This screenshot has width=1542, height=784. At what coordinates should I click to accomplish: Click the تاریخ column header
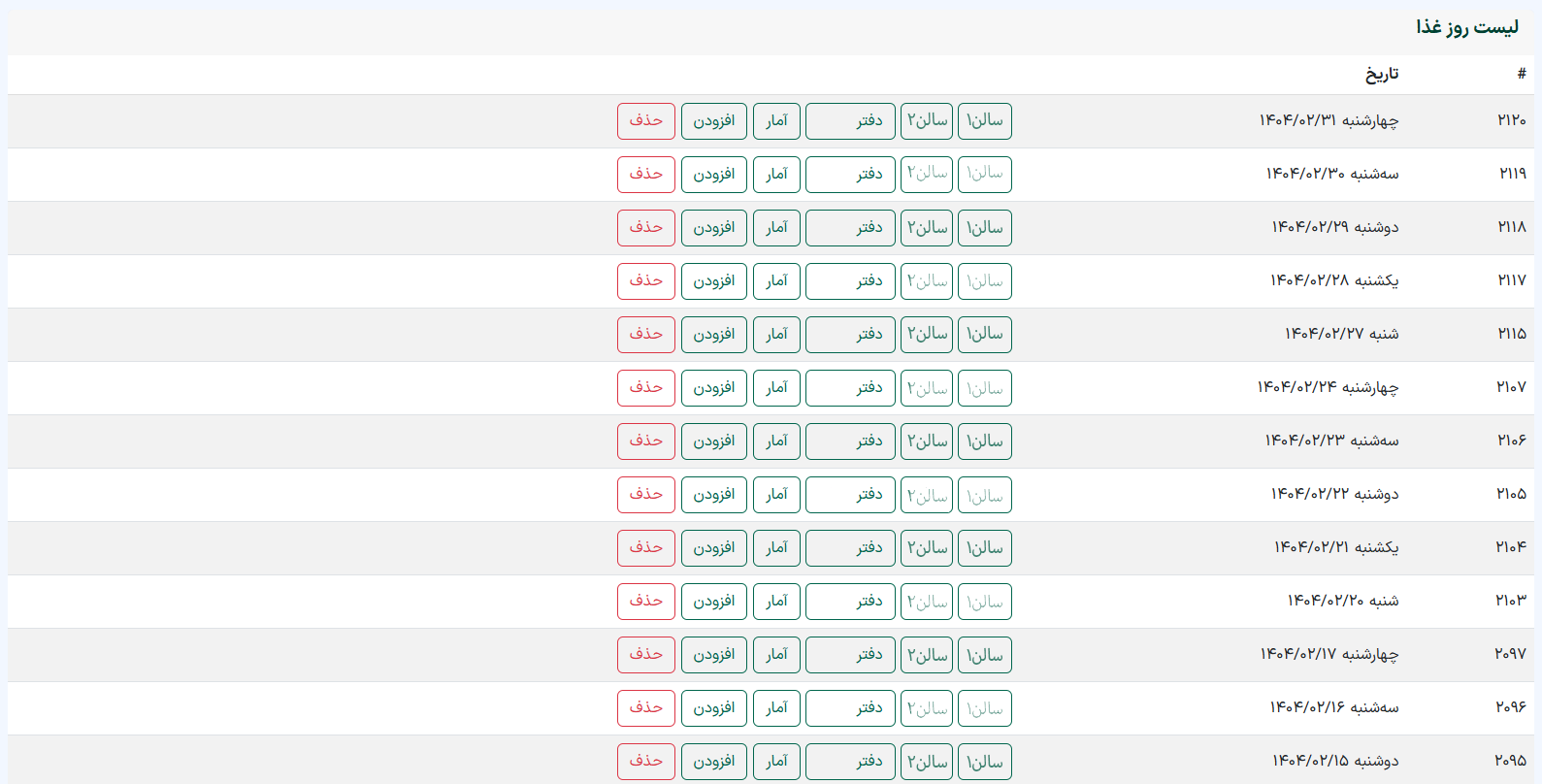coord(1382,74)
